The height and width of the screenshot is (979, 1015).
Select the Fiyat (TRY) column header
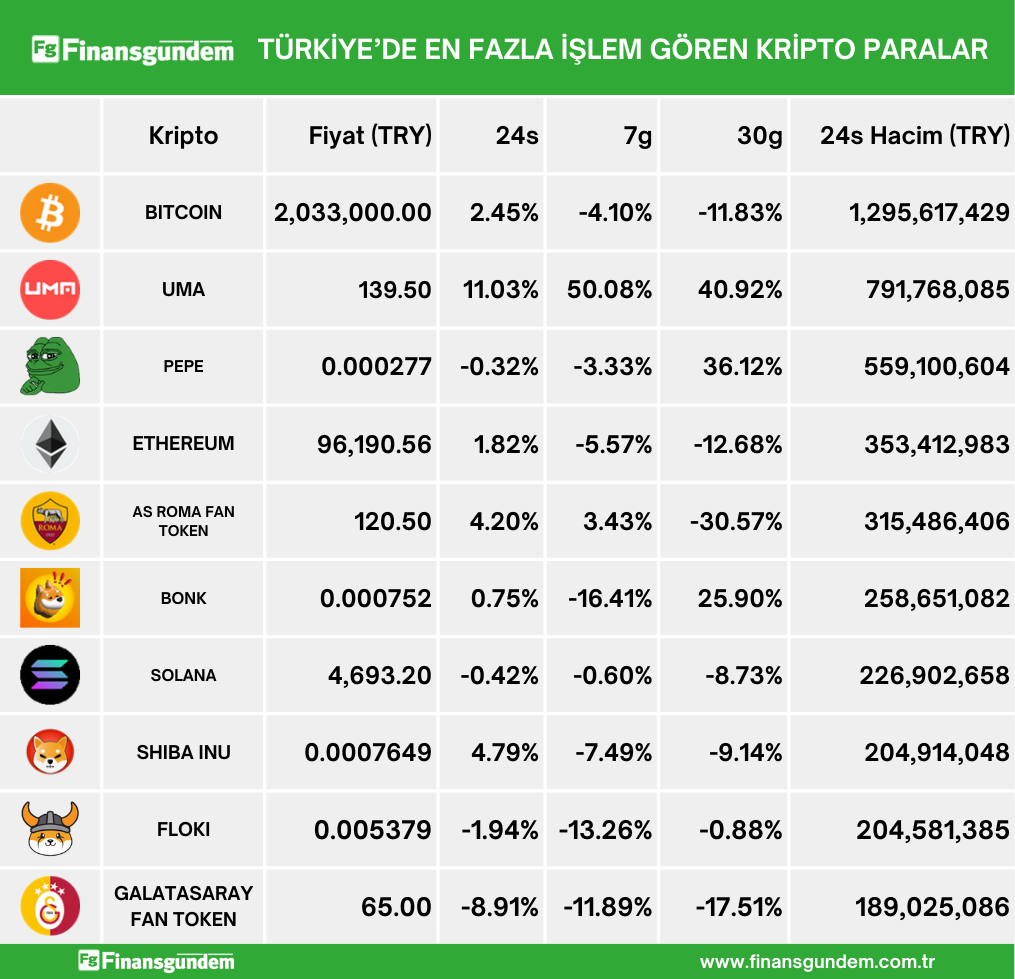370,136
